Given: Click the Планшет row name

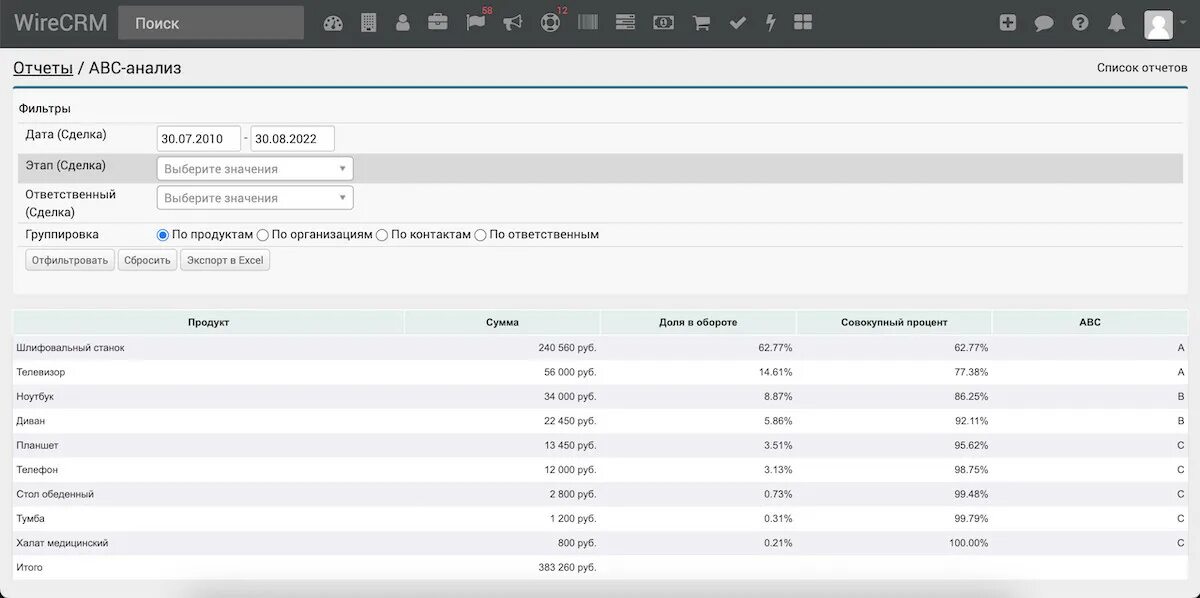Looking at the screenshot, I should click(38, 445).
